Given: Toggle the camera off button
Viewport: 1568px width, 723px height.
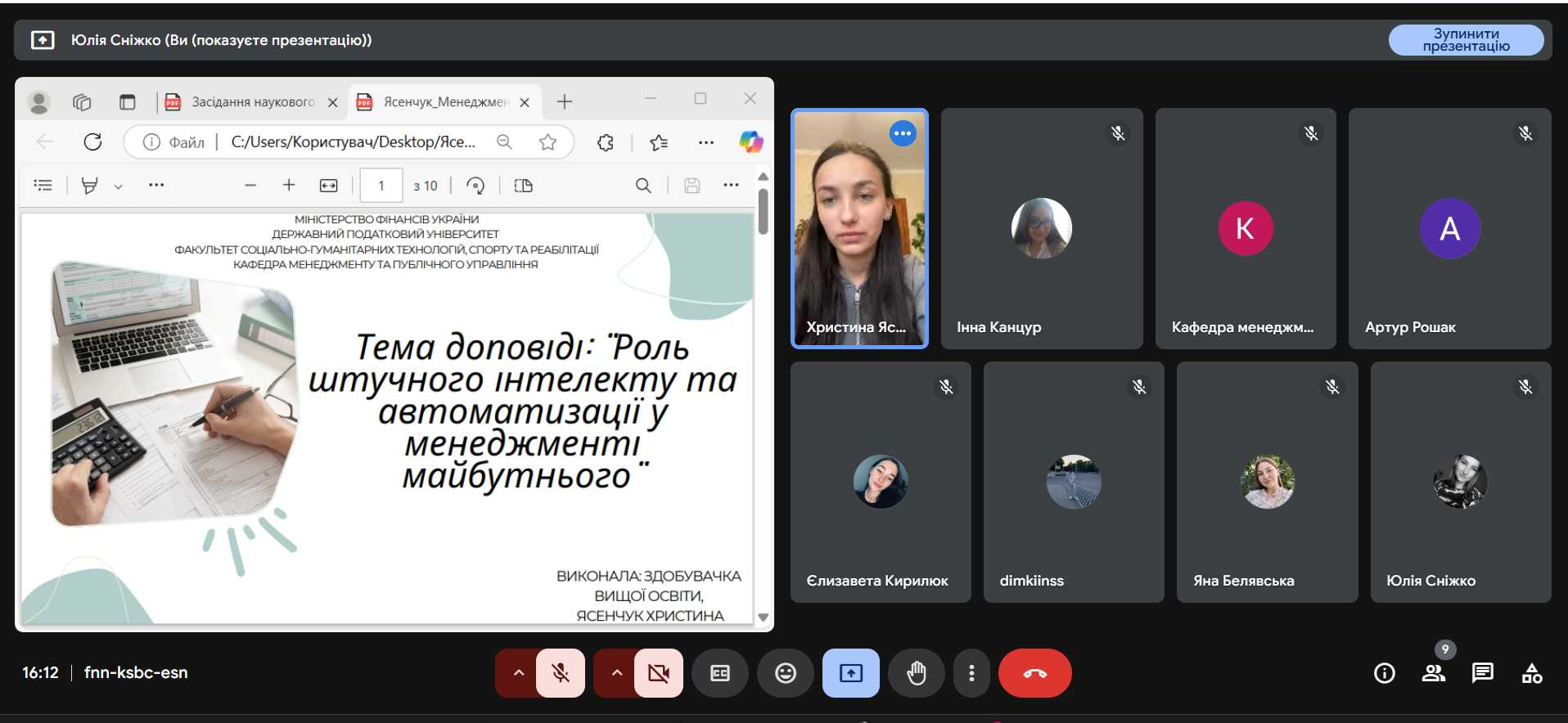Looking at the screenshot, I should 659,673.
